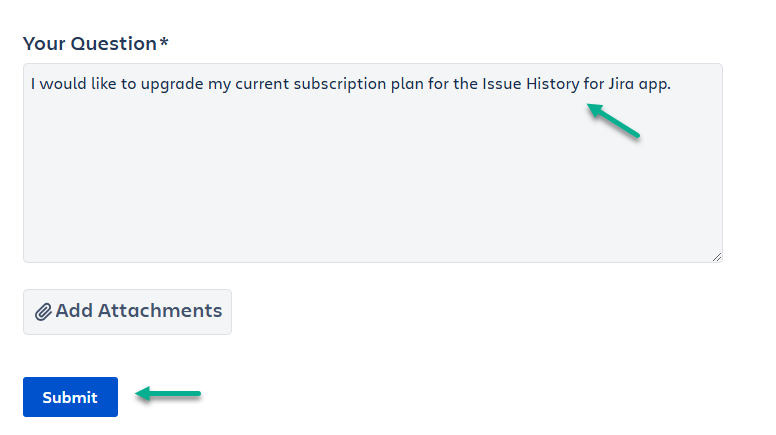Click the green arrow pointing at the question text
This screenshot has height=435, width=776.
coord(612,121)
